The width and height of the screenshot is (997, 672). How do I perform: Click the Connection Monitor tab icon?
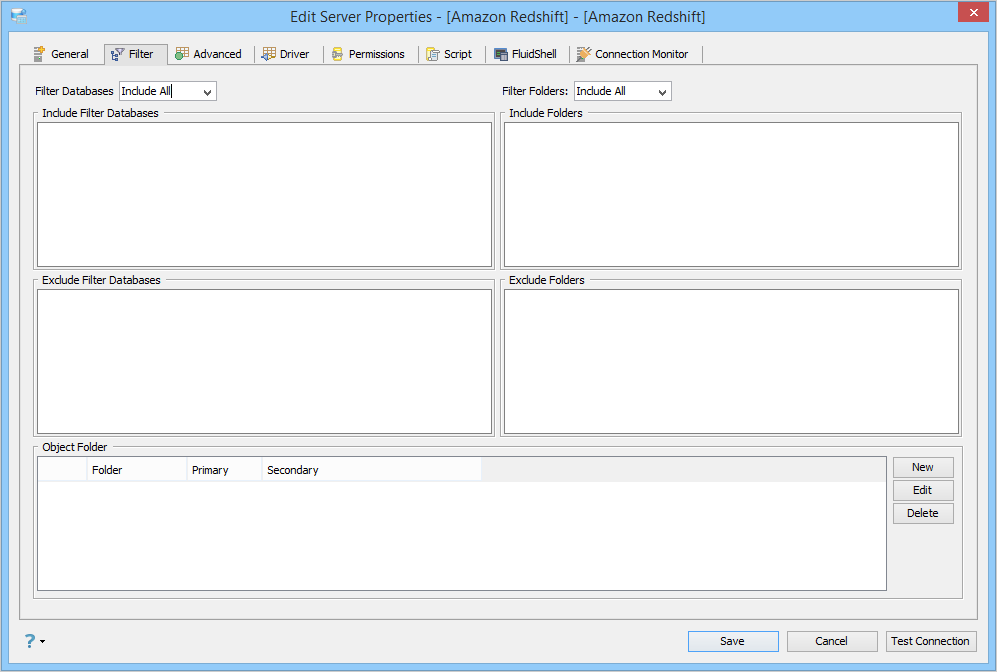click(584, 54)
